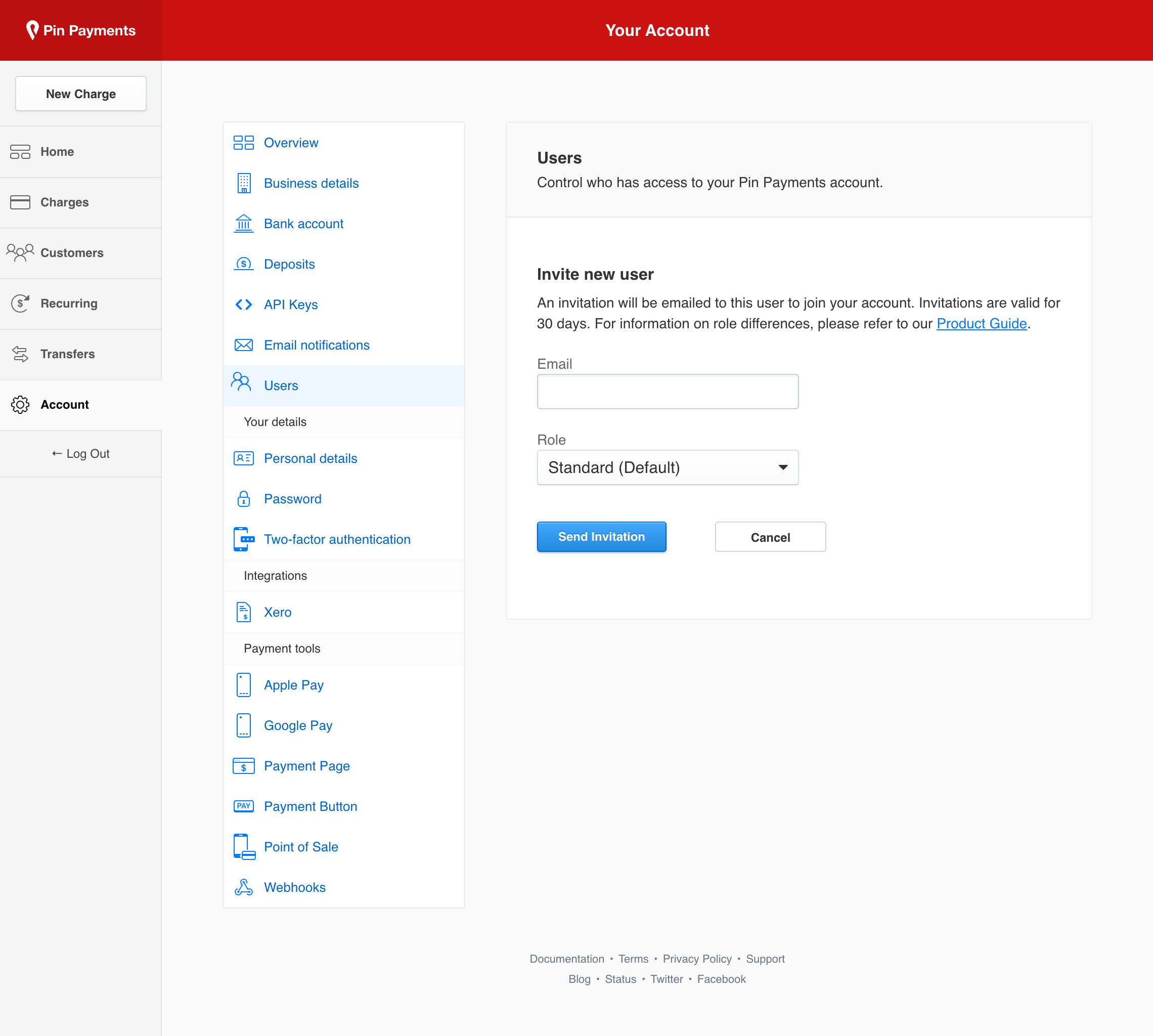Click the Transfers arrows icon
This screenshot has height=1036, width=1153.
tap(21, 354)
